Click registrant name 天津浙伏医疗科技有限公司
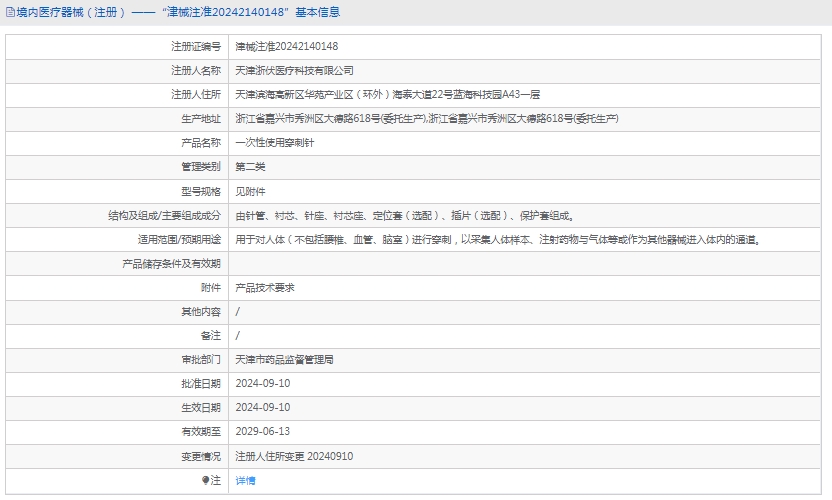 (294, 70)
